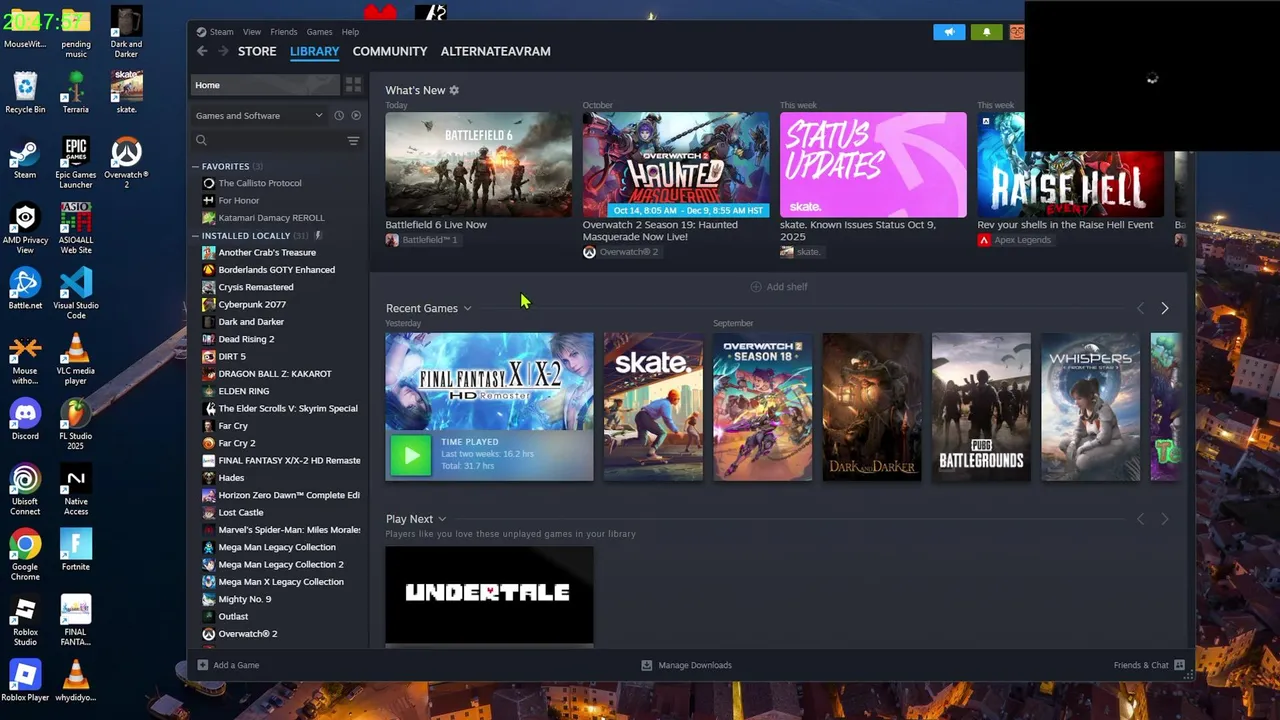Select Hades in game list
This screenshot has width=1280, height=720.
231,478
